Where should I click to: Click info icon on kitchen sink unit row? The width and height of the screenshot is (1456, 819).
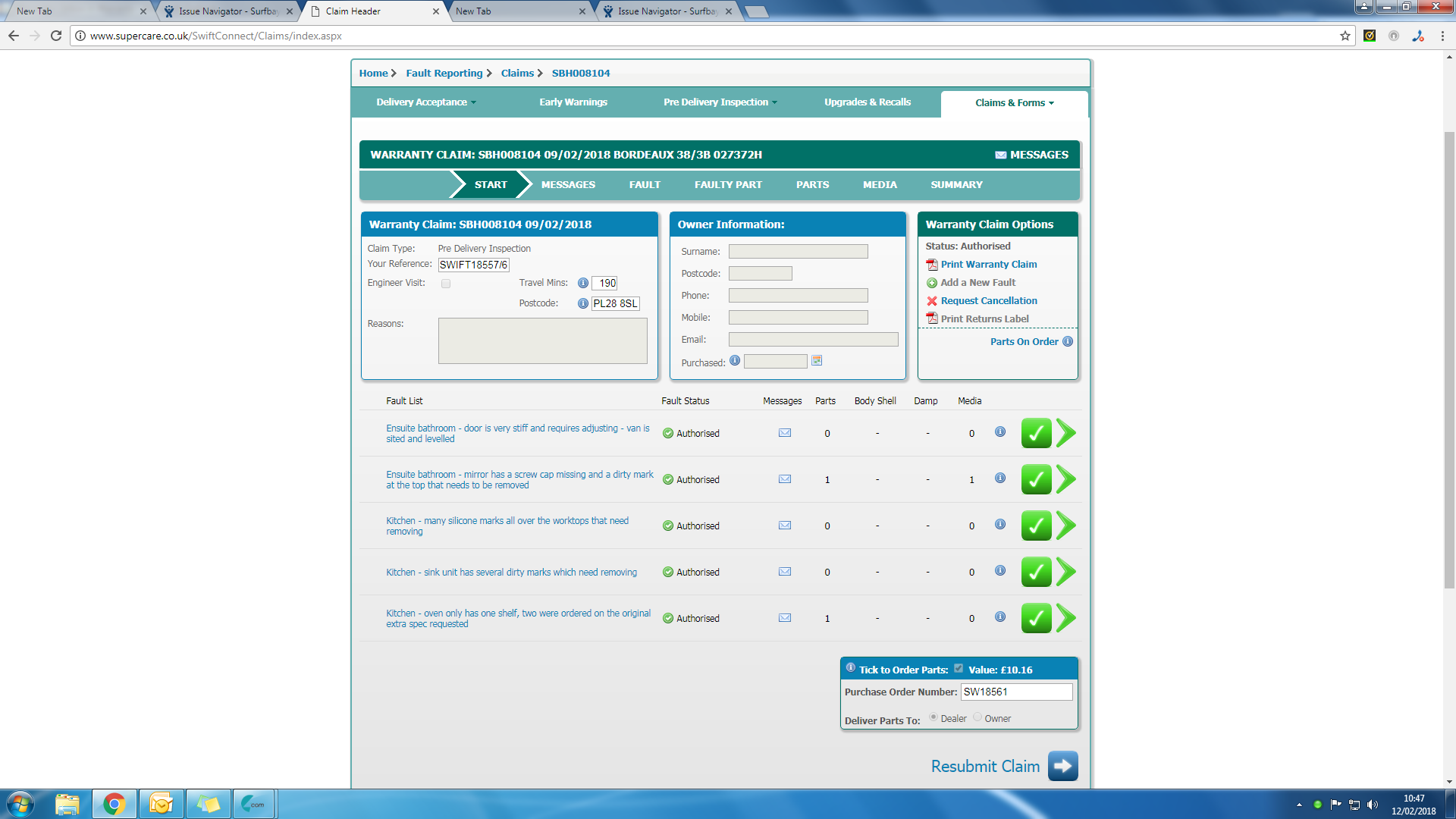point(1000,571)
